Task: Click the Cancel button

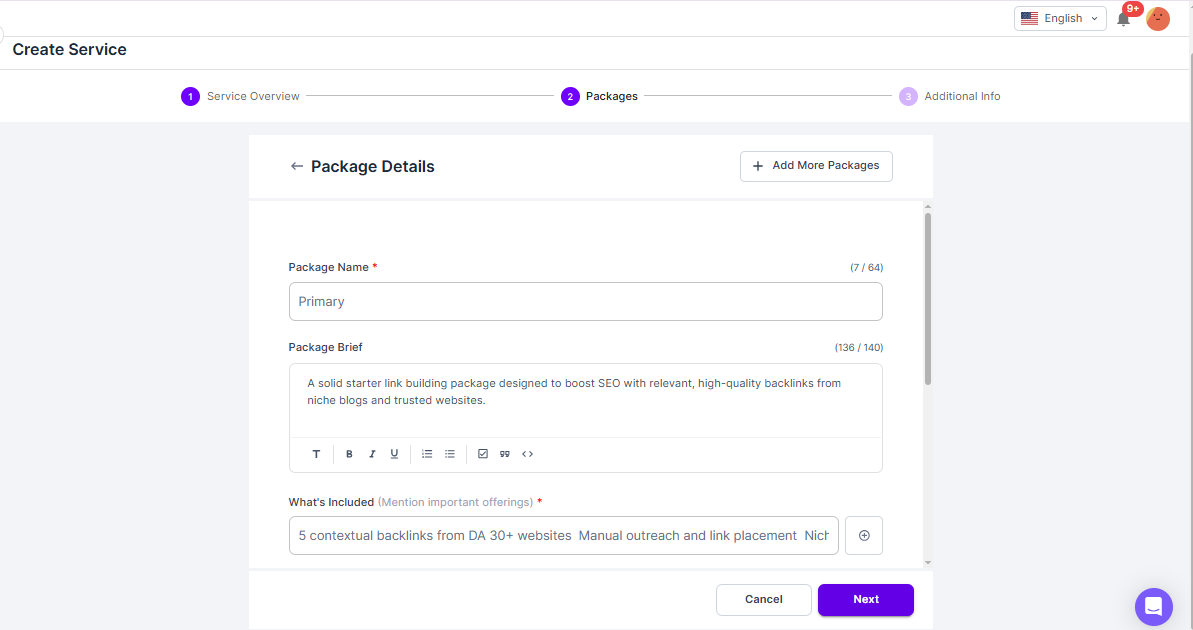Action: (x=763, y=599)
